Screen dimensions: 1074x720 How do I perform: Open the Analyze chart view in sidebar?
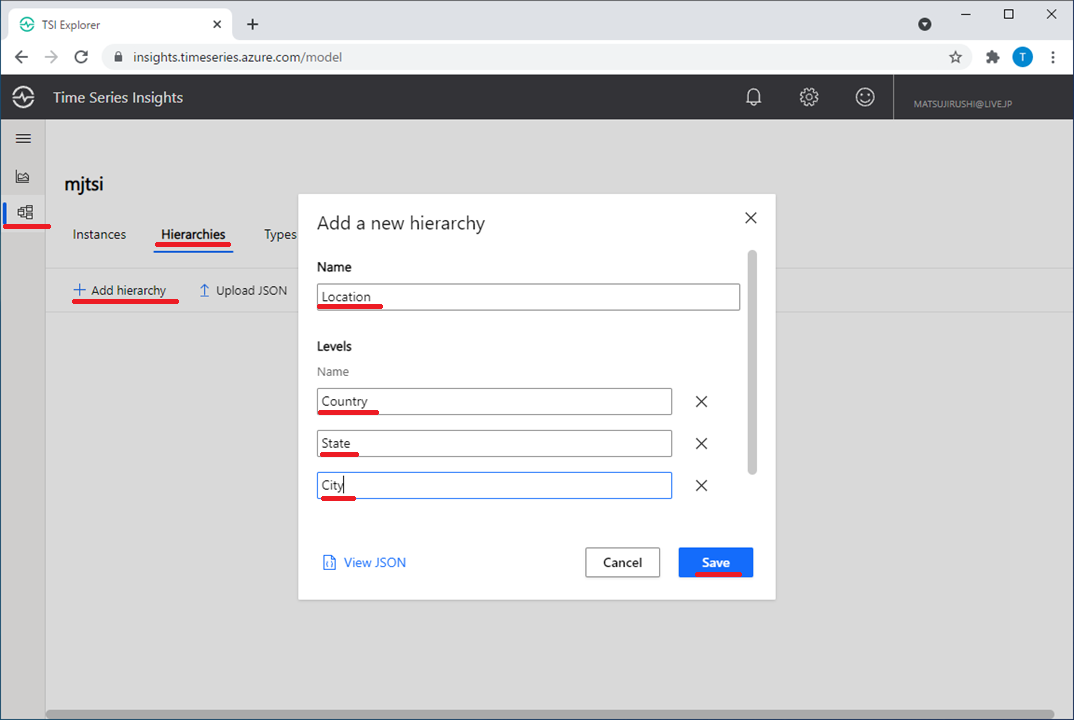click(23, 177)
